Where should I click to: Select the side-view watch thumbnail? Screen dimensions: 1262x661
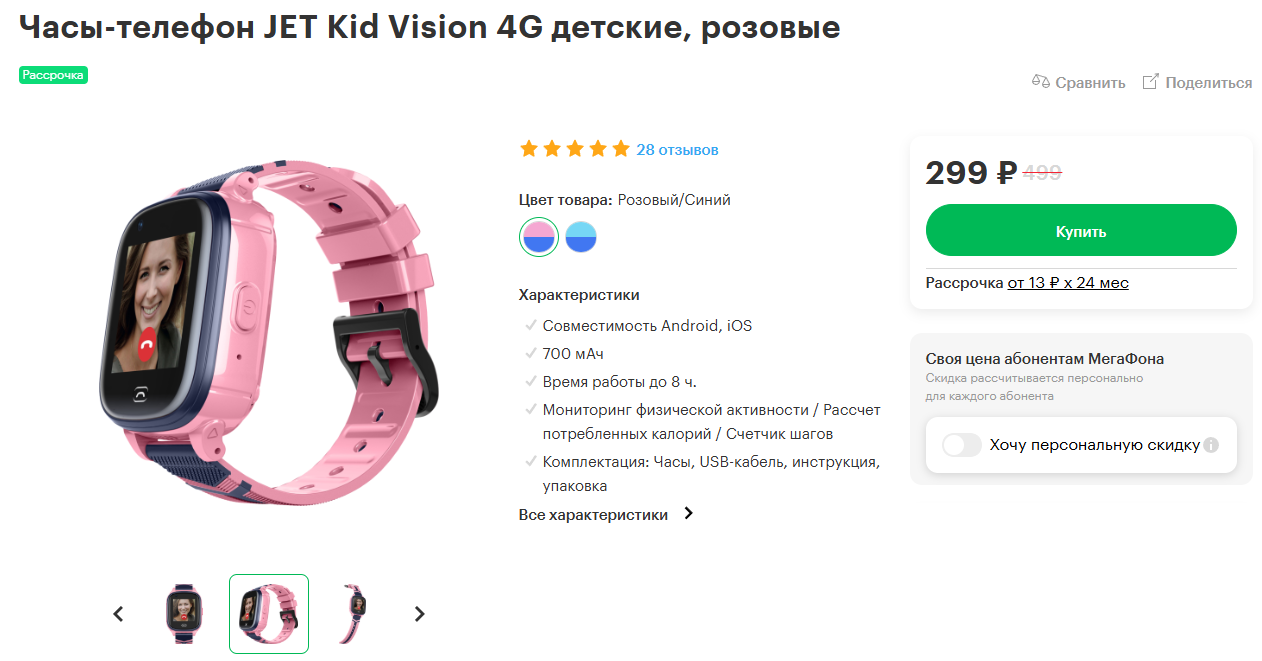pos(354,614)
